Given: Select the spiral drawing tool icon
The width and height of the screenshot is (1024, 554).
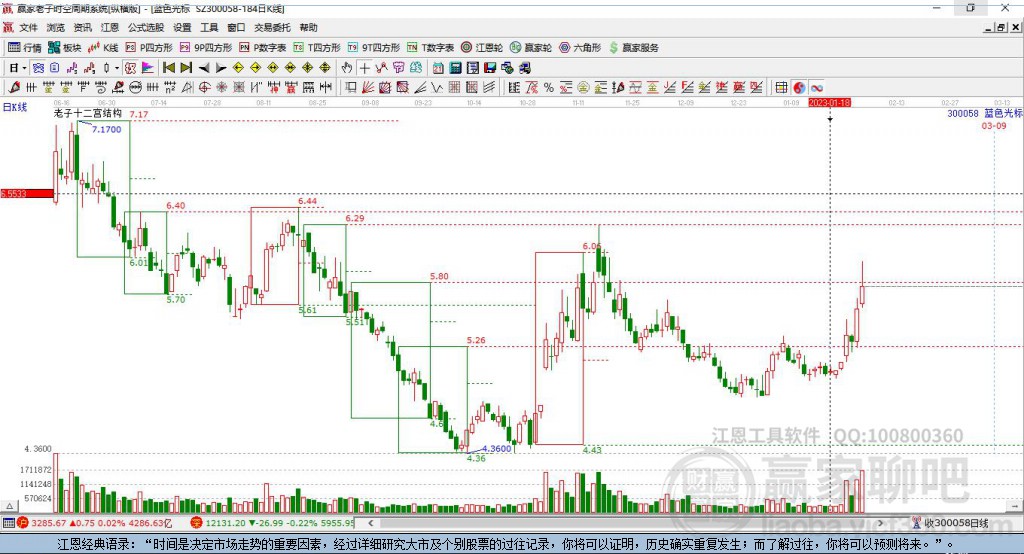Looking at the screenshot, I should tap(101, 88).
